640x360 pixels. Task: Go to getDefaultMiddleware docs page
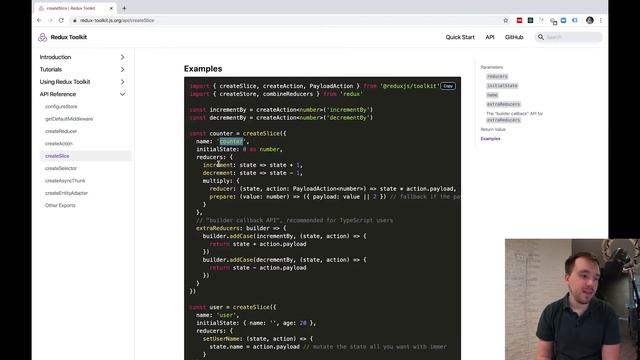click(69, 119)
